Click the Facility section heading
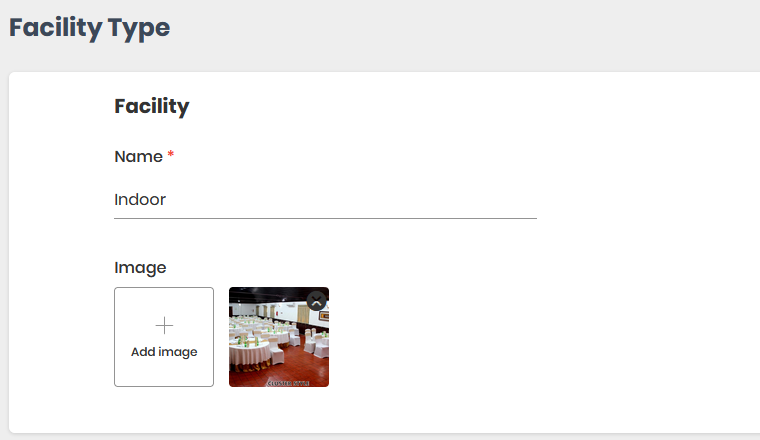760x440 pixels. tap(152, 106)
